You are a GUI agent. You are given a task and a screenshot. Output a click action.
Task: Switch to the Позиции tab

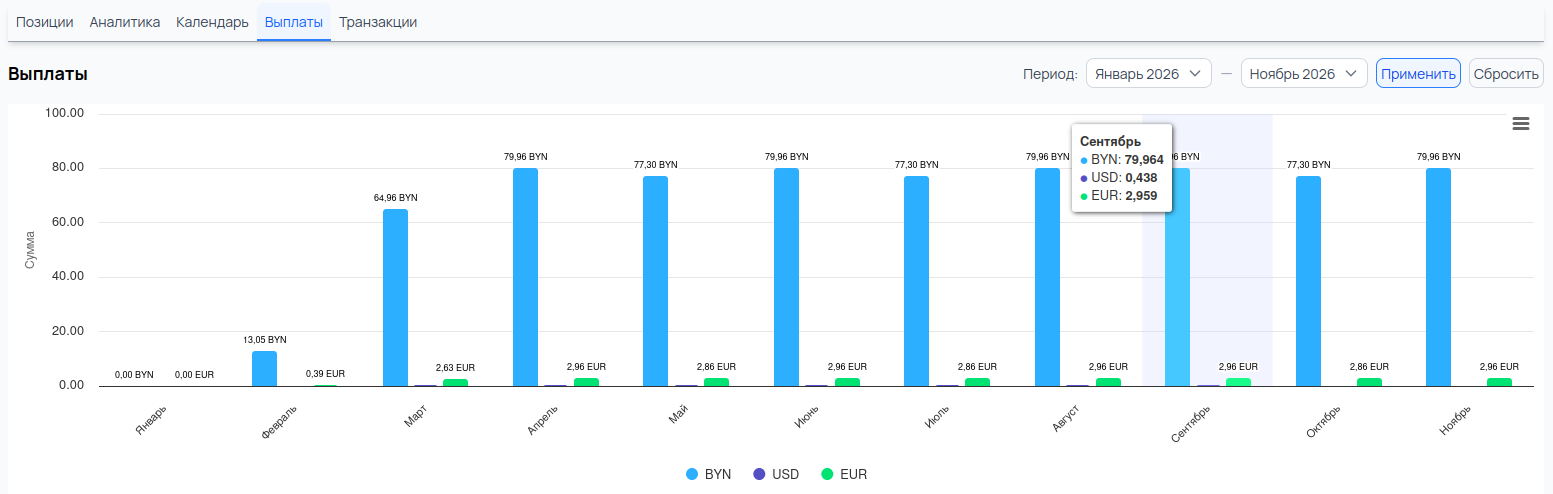[45, 22]
